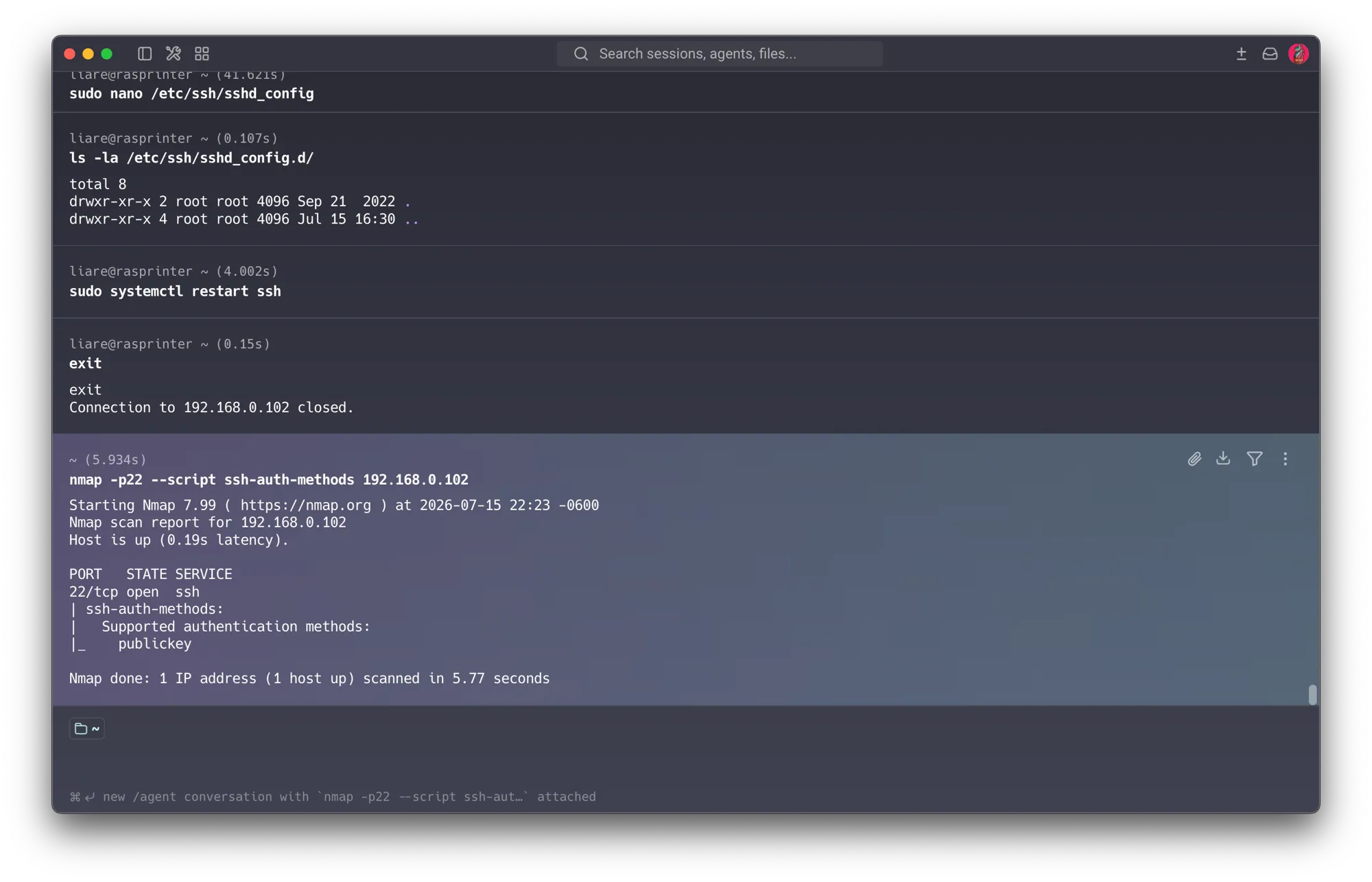The image size is (1372, 882).
Task: Click the home directory folder chip
Action: [x=87, y=728]
